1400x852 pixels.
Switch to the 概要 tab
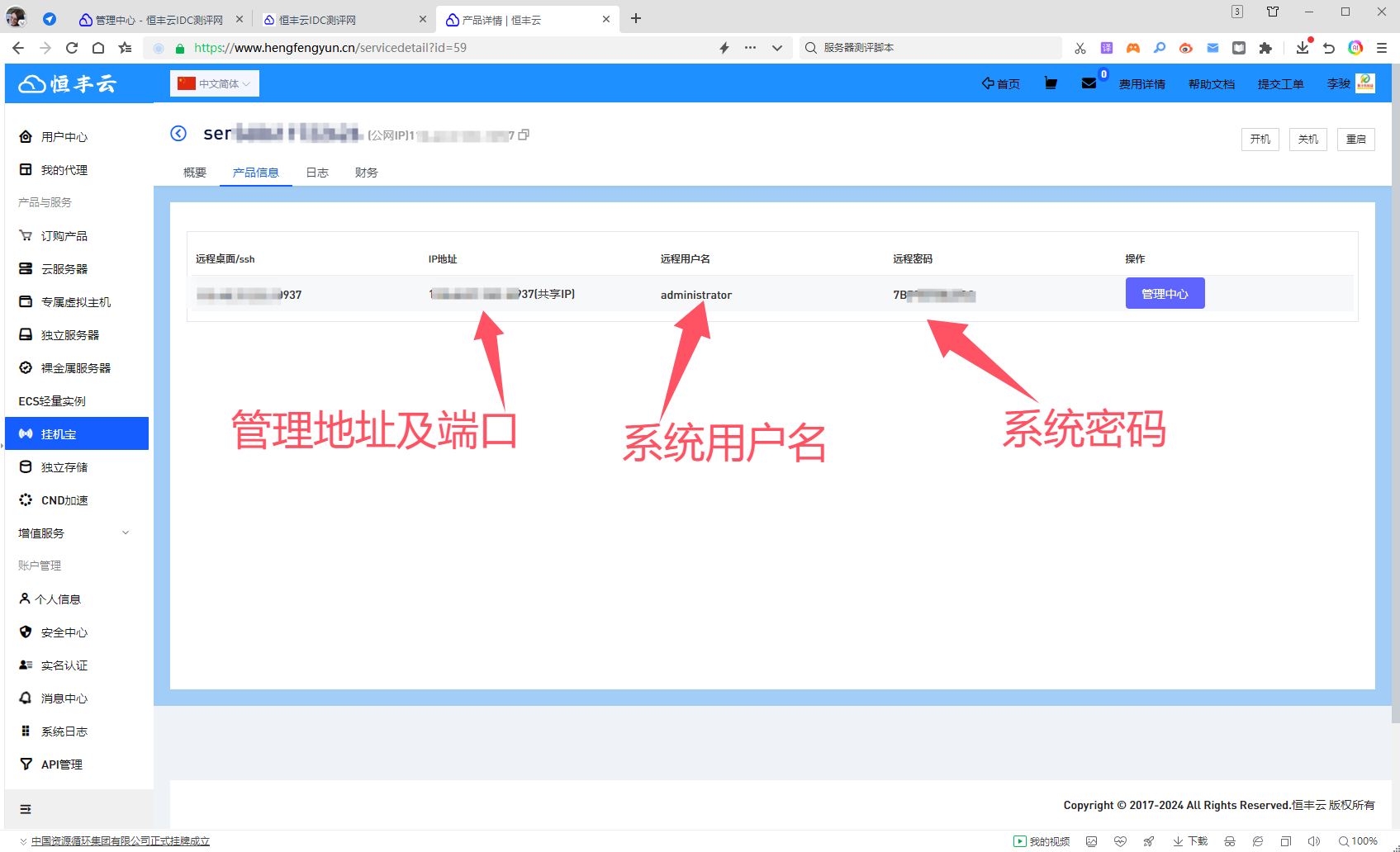(x=195, y=173)
